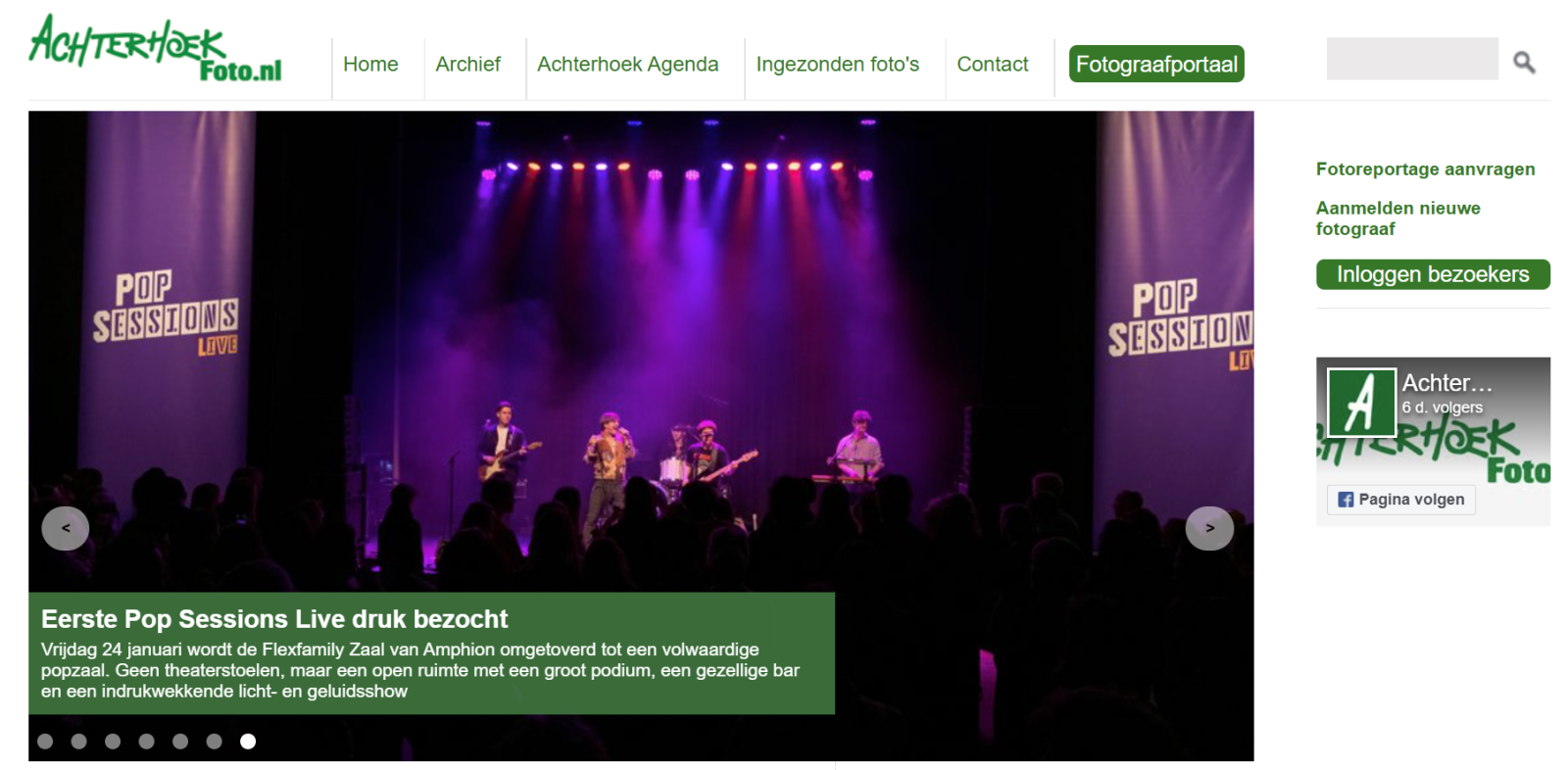The width and height of the screenshot is (1568, 770).
Task: Select the sixth slideshow dot
Action: [x=215, y=742]
